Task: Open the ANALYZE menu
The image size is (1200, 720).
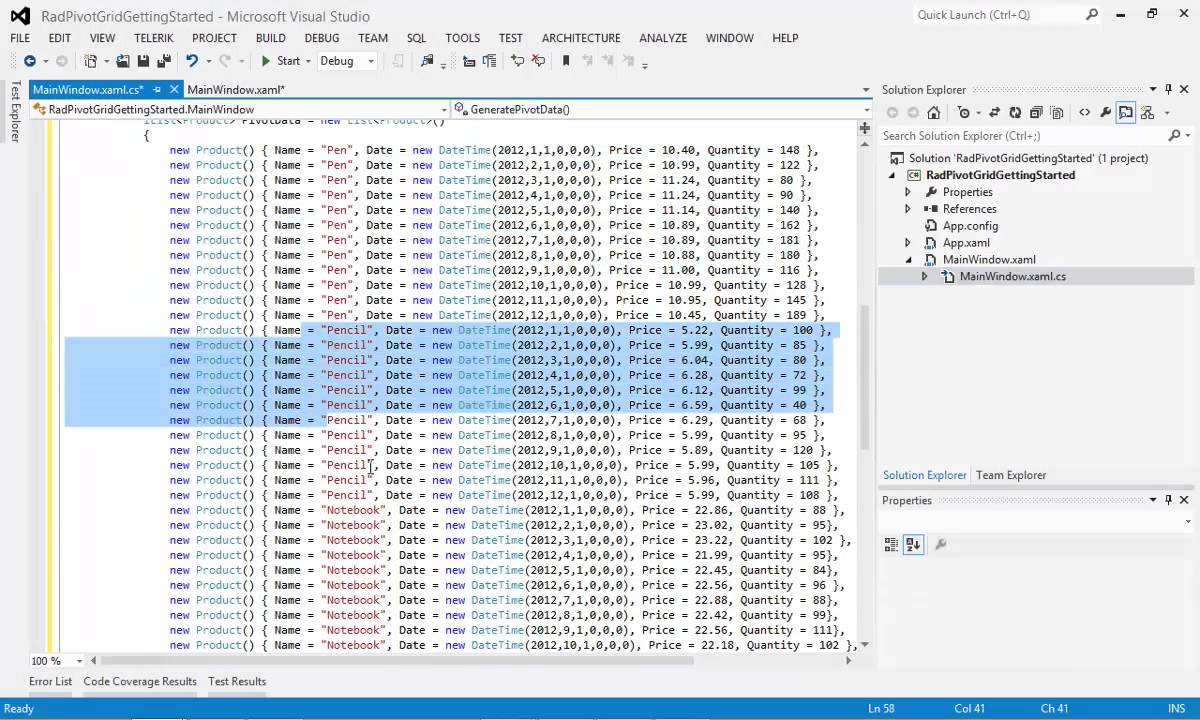Action: tap(663, 38)
